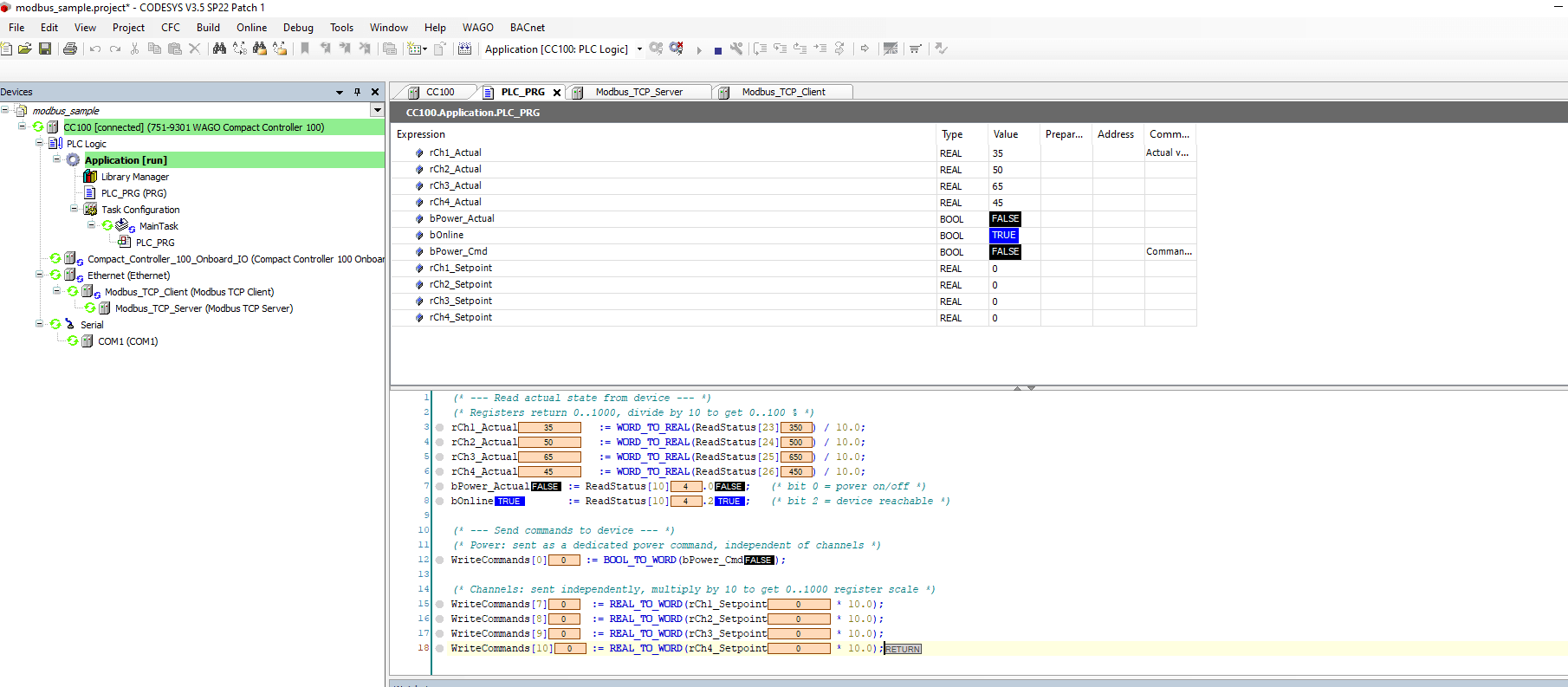Toggle breakpoint on code line 6
This screenshot has width=1568, height=687.
440,472
